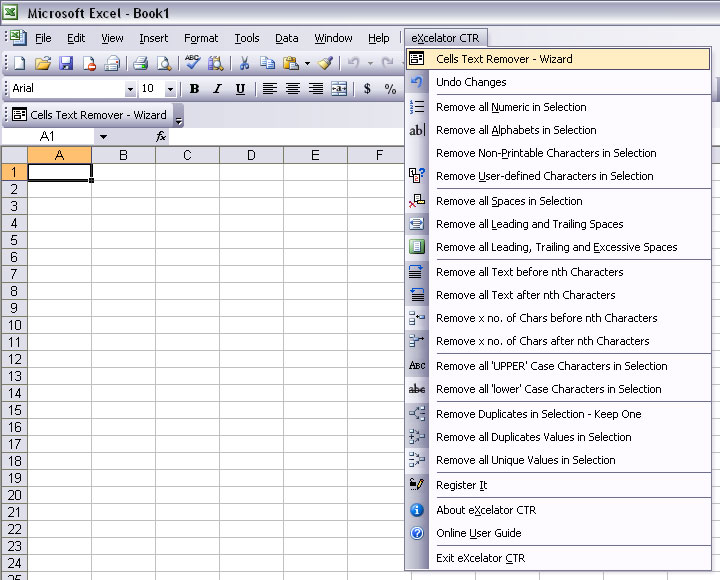Screen dimensions: 720x580
Task: Toggle Italic formatting
Action: pos(217,89)
